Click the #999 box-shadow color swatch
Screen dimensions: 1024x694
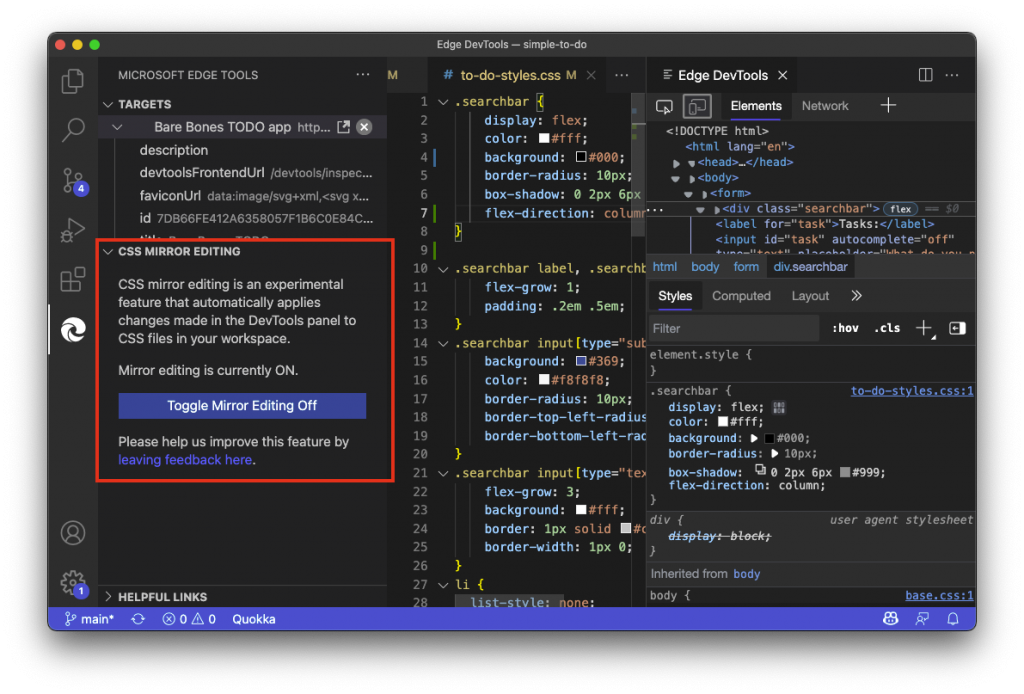[845, 472]
